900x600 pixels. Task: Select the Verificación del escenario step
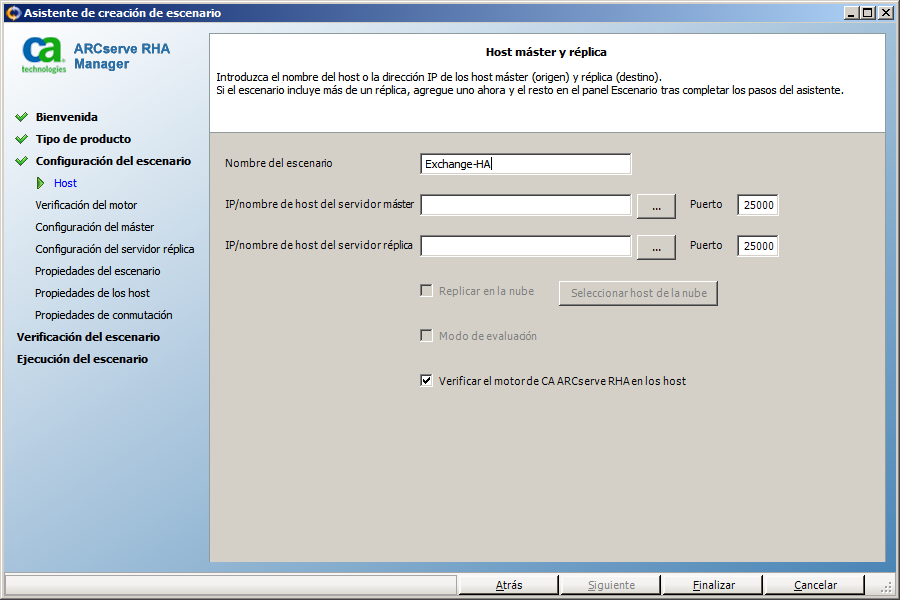click(x=88, y=337)
